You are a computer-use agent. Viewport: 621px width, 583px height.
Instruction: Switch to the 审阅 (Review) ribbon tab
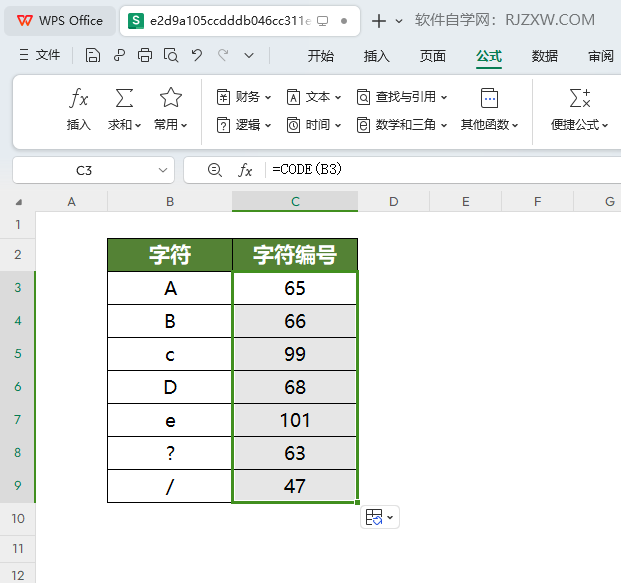tap(601, 56)
